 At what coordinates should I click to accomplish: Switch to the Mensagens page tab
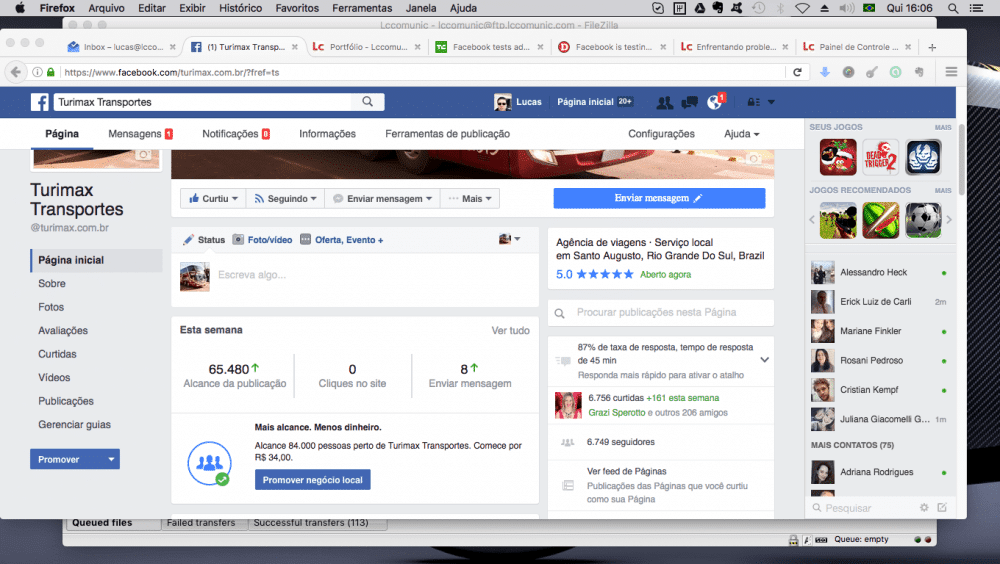[x=140, y=134]
